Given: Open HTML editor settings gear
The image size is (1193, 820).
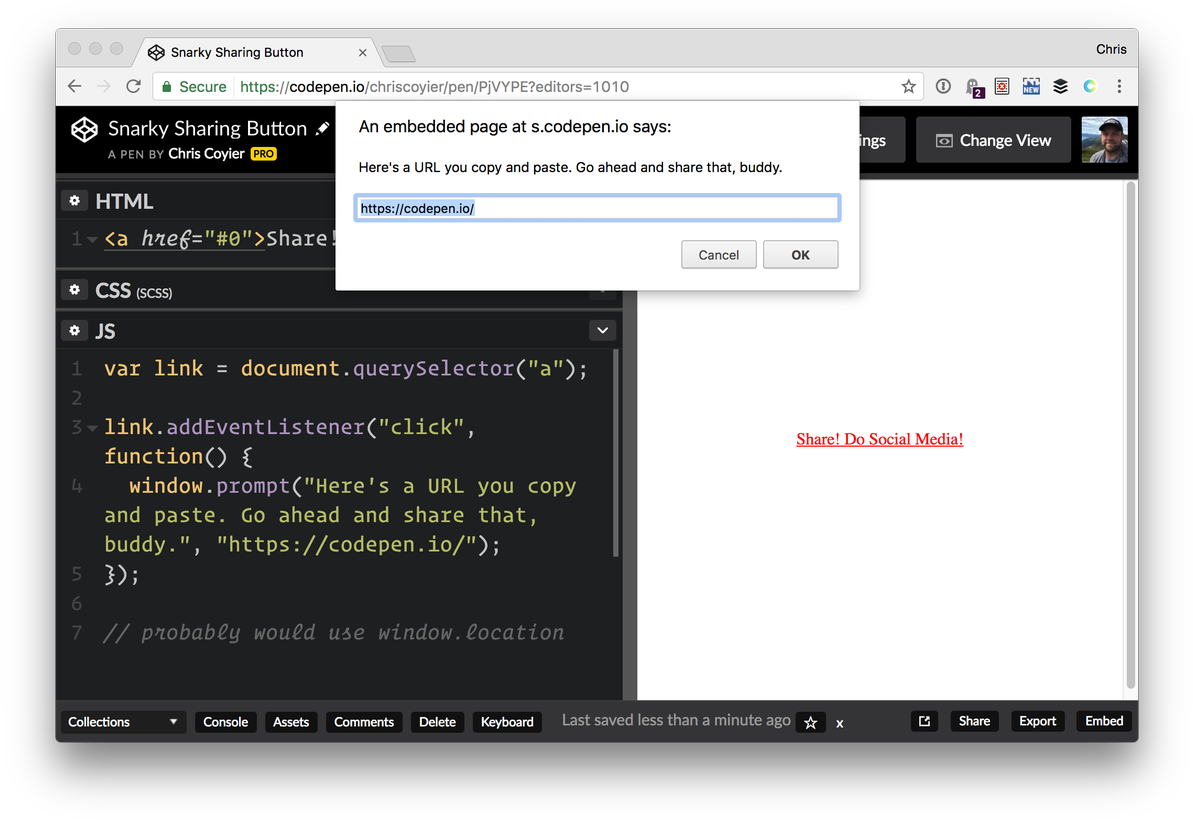Looking at the screenshot, I should (75, 201).
